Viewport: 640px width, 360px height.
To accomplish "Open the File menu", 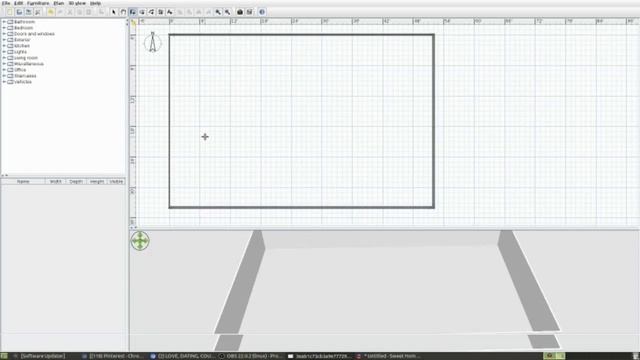I will pyautogui.click(x=6, y=3).
